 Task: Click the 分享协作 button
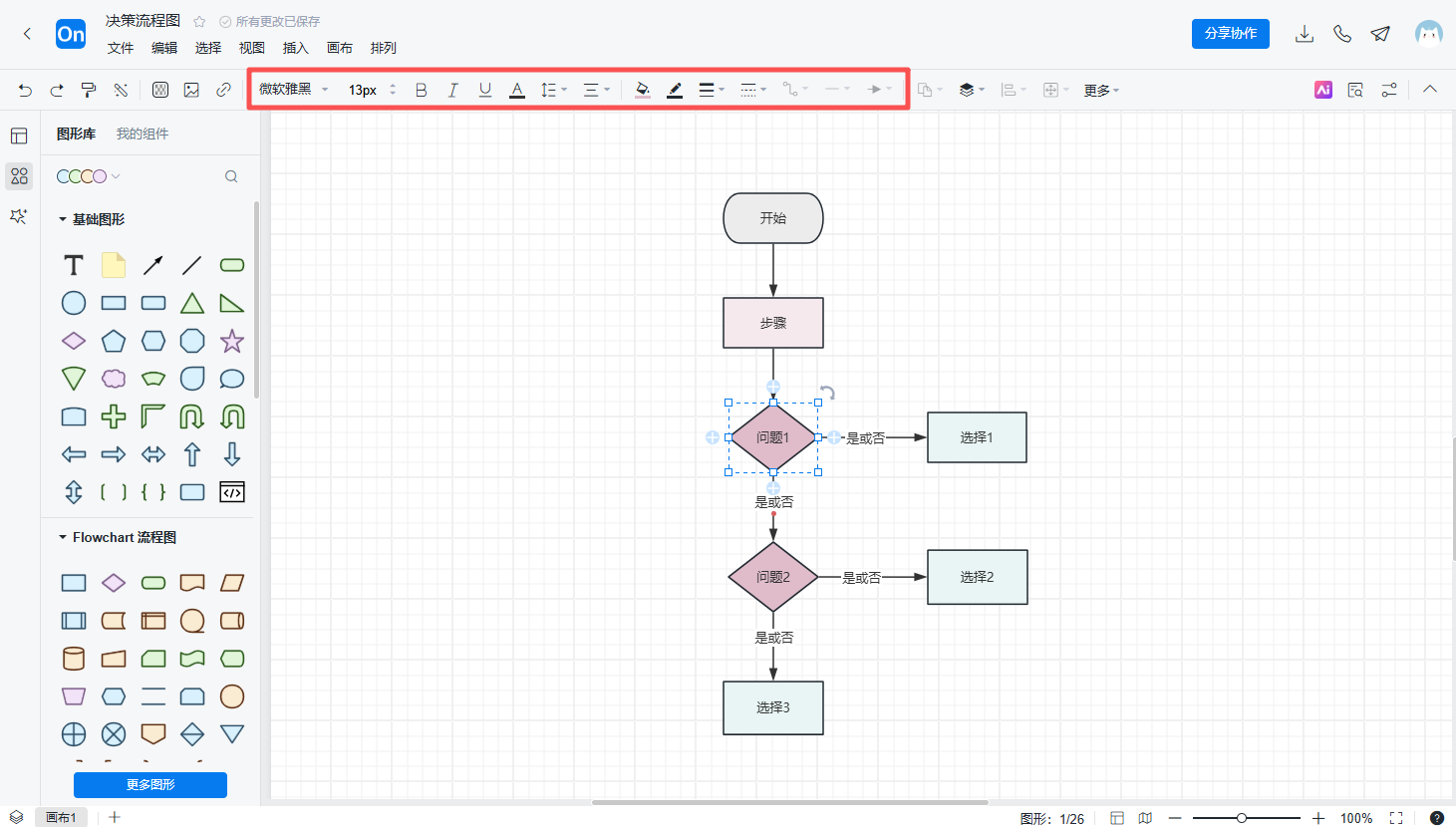pos(1230,33)
